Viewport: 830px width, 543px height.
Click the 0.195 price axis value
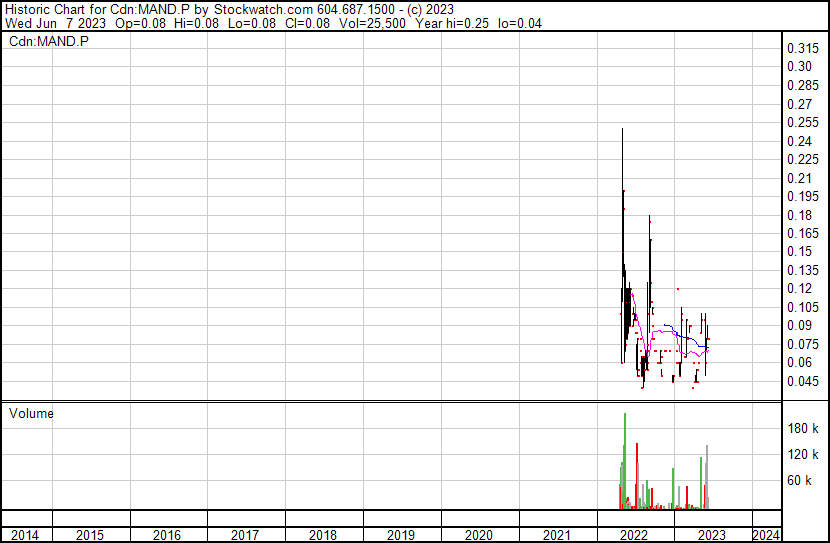tap(802, 196)
